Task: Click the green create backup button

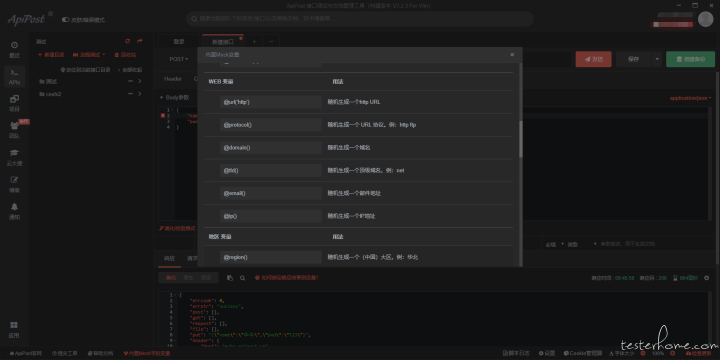Action: [690, 59]
